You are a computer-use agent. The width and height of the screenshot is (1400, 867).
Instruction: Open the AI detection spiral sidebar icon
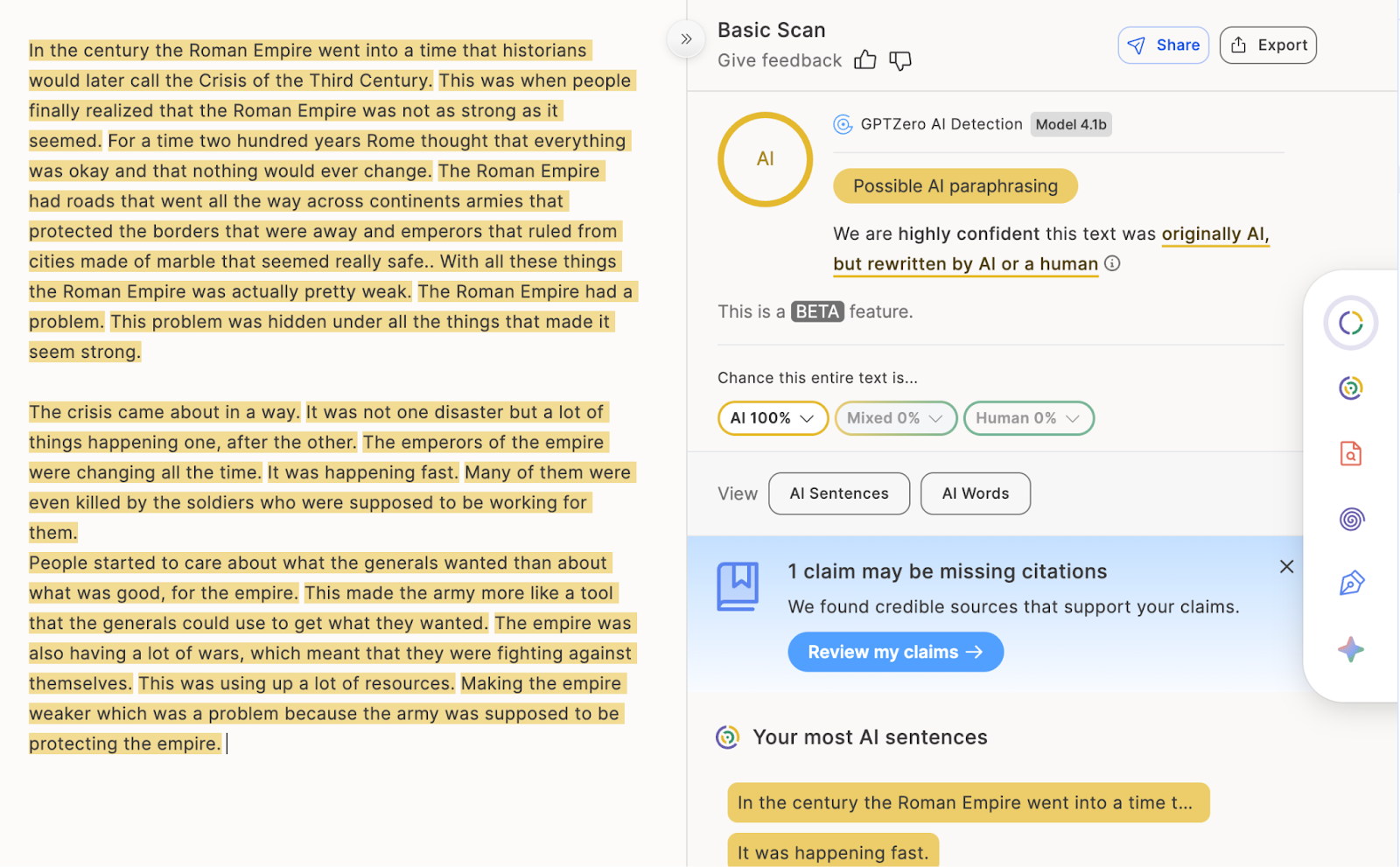click(x=1351, y=388)
